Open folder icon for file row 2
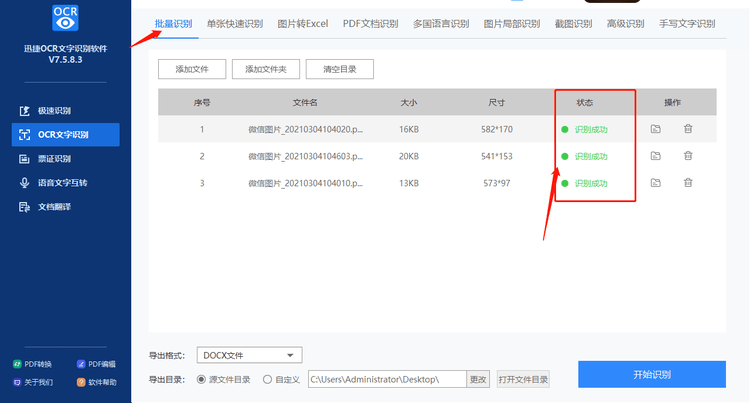750x403 pixels. tap(655, 156)
